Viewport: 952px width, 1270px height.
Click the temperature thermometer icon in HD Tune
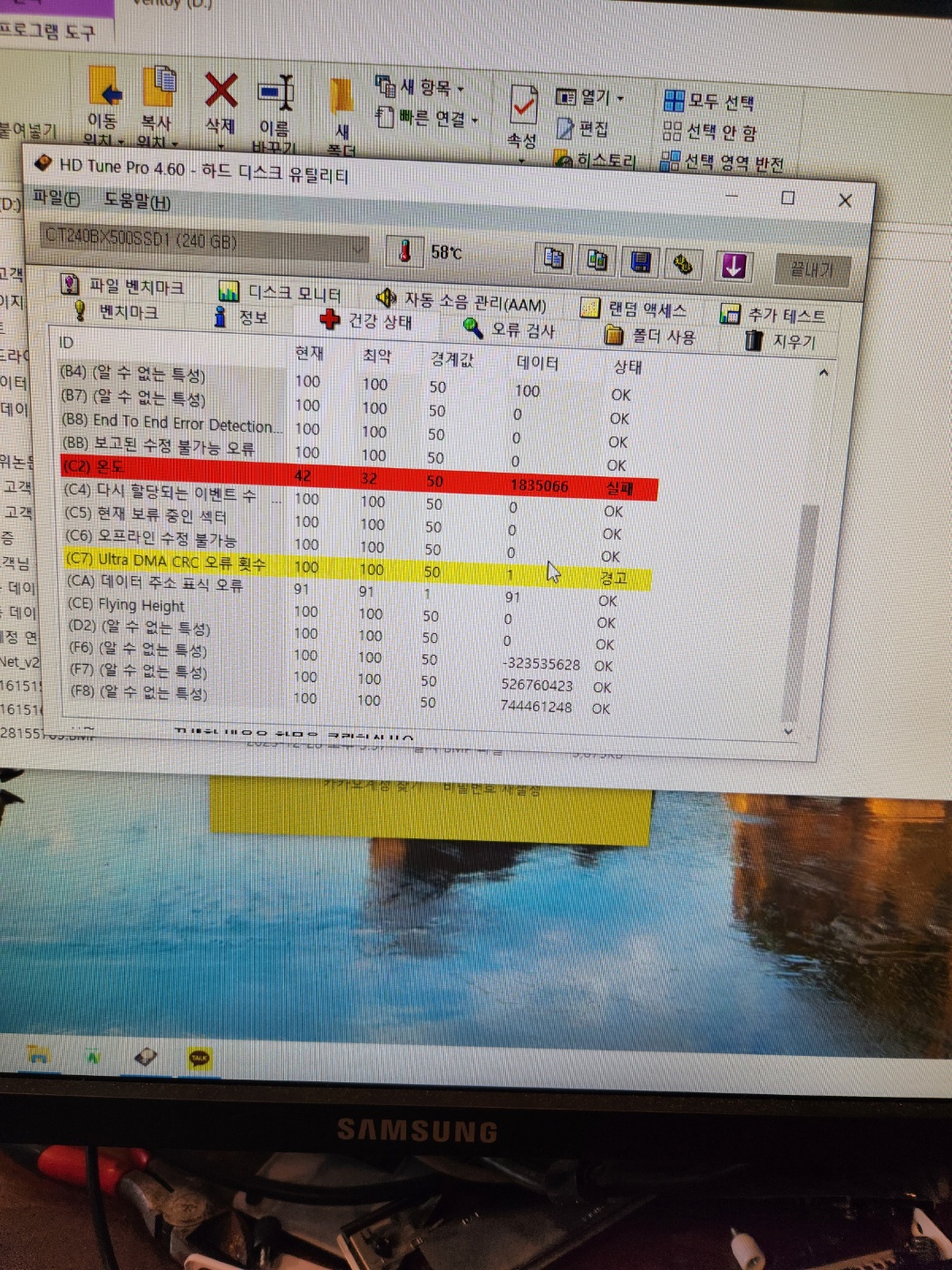click(404, 250)
